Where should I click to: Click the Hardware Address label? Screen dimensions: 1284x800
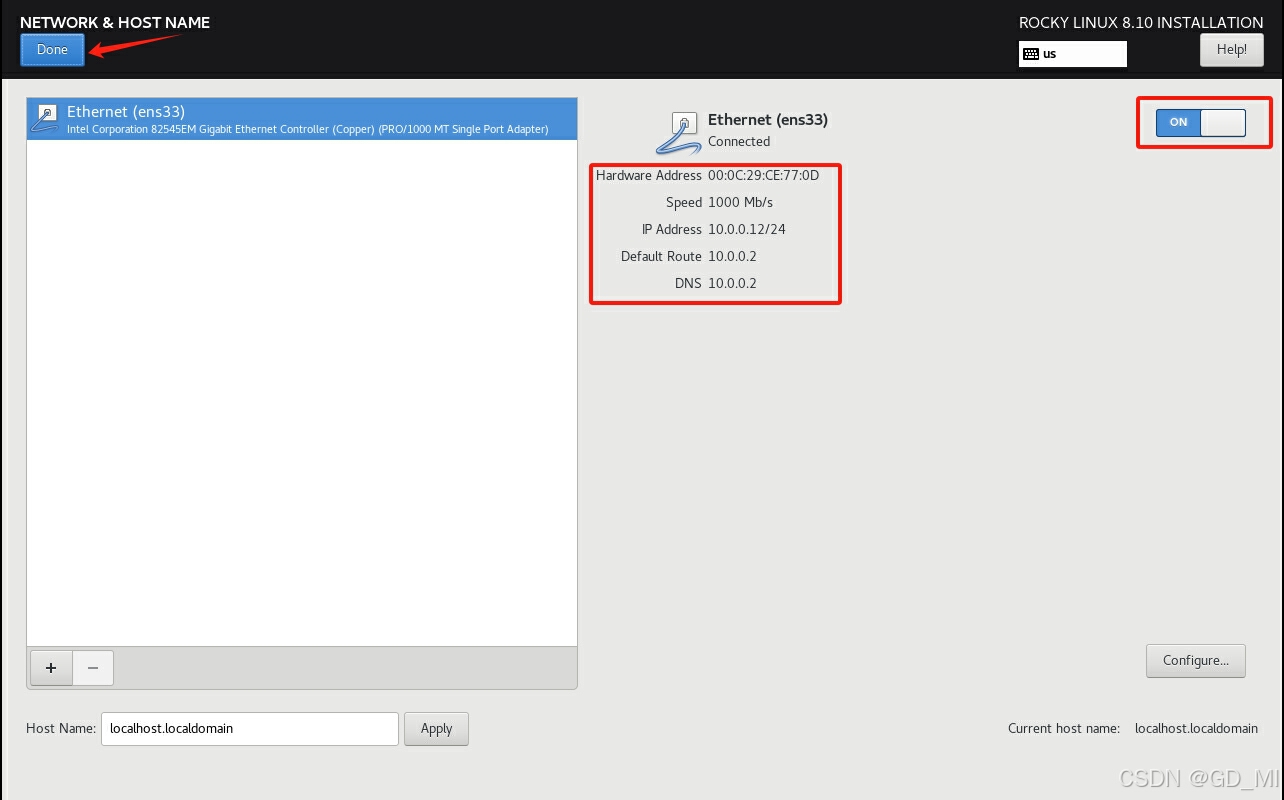click(649, 175)
